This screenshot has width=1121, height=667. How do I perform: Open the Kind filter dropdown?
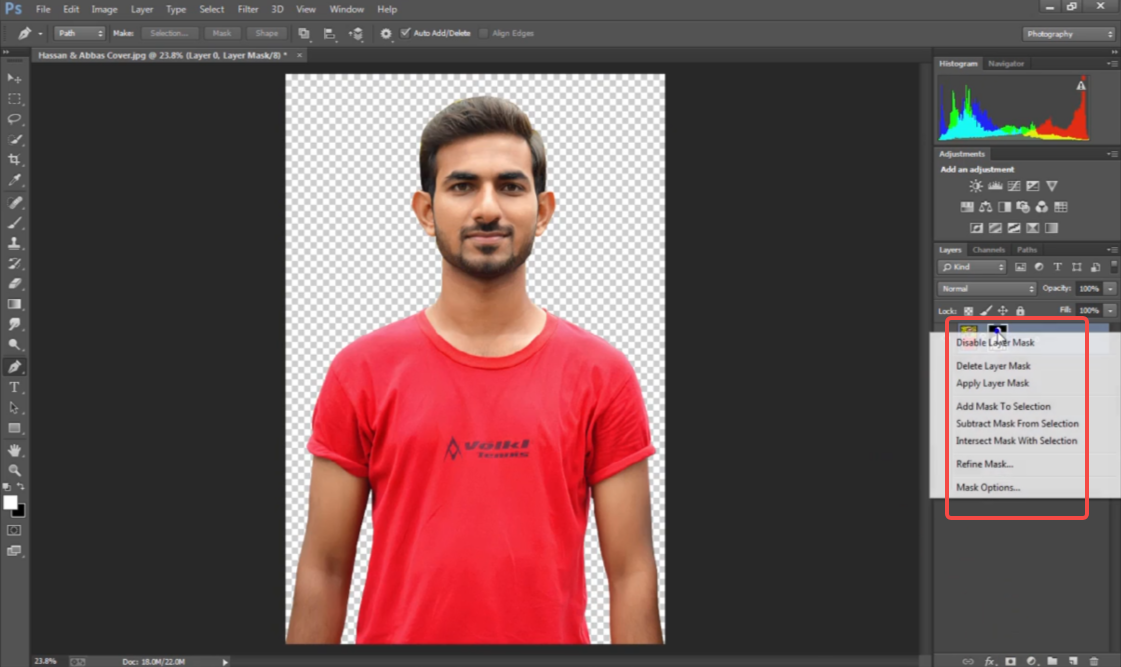(970, 266)
